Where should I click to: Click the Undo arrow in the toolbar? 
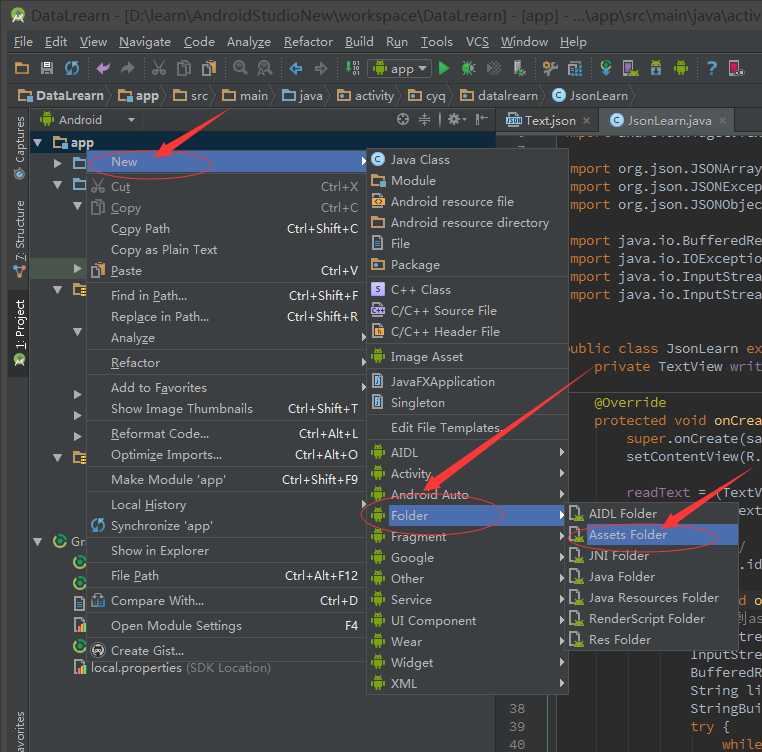tap(102, 68)
